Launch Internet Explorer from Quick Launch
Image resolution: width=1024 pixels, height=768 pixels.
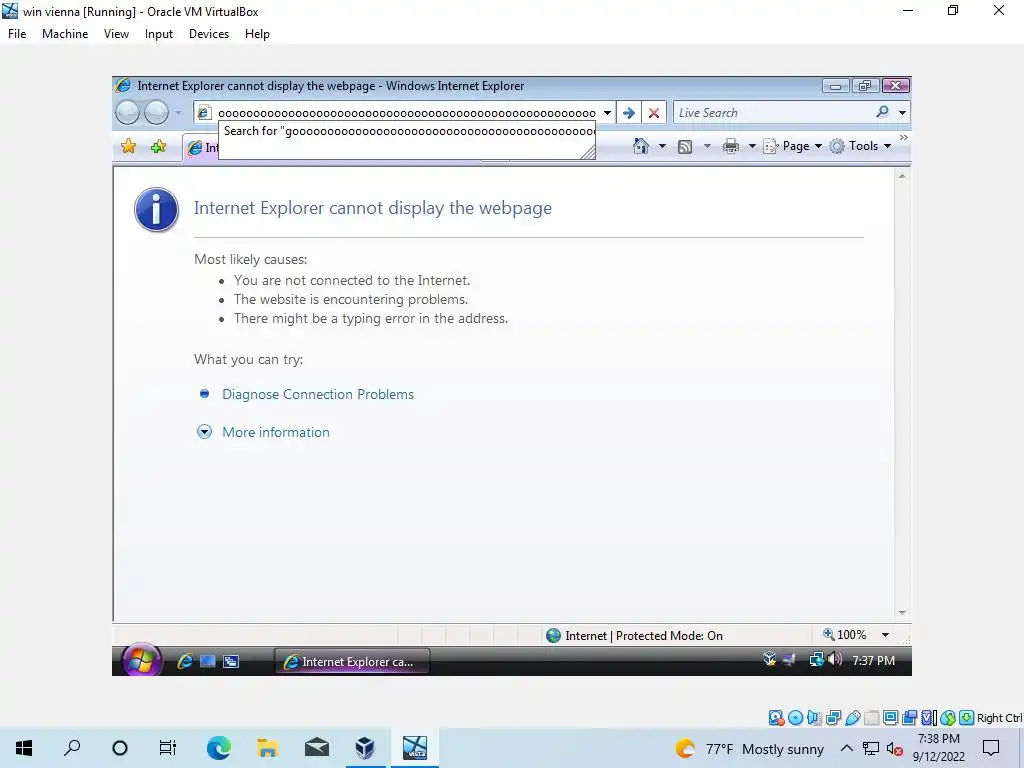coord(185,661)
